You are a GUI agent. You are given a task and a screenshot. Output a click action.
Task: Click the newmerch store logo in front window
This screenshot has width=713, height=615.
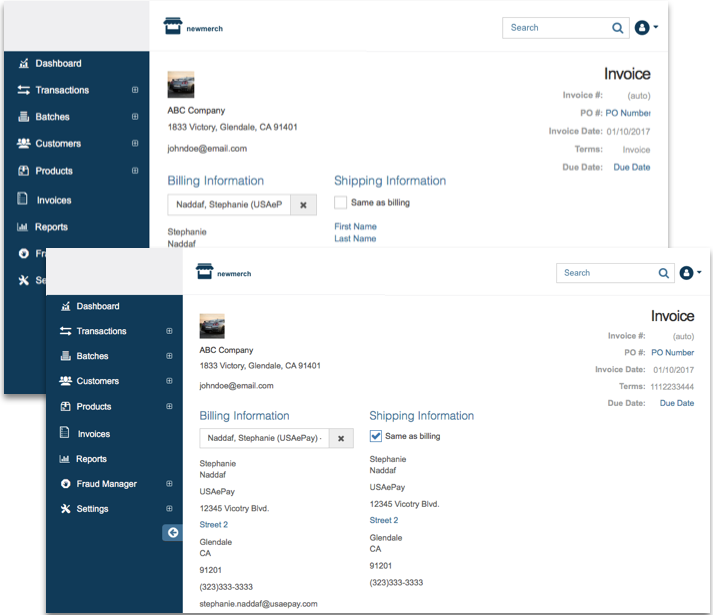coord(224,272)
